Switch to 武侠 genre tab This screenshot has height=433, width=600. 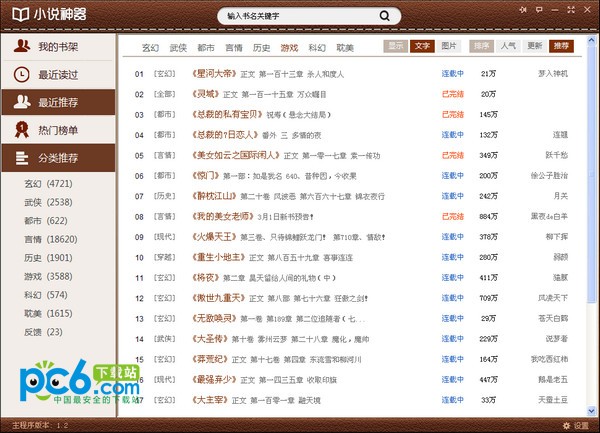click(x=178, y=48)
